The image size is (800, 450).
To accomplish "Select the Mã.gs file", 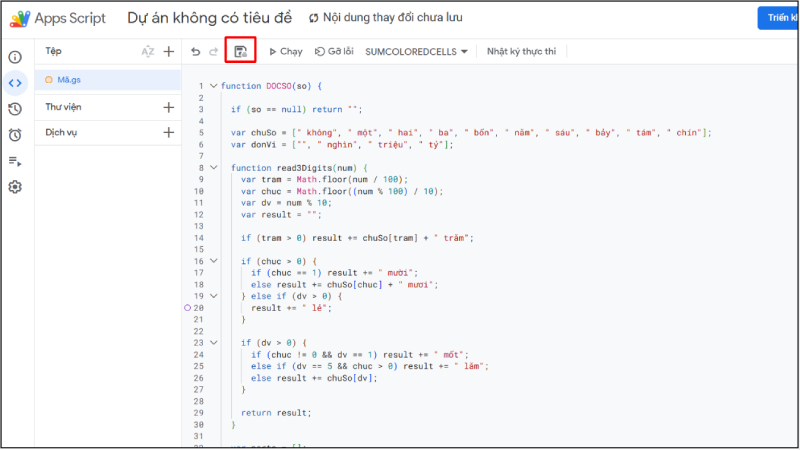I will point(108,80).
